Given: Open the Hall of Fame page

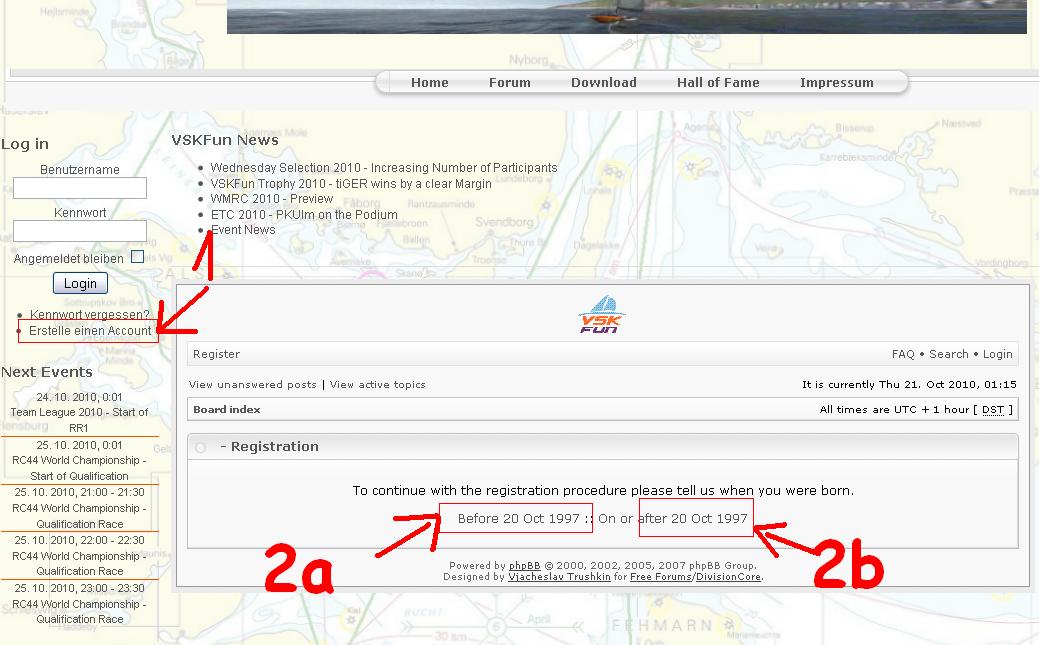Looking at the screenshot, I should coord(717,83).
